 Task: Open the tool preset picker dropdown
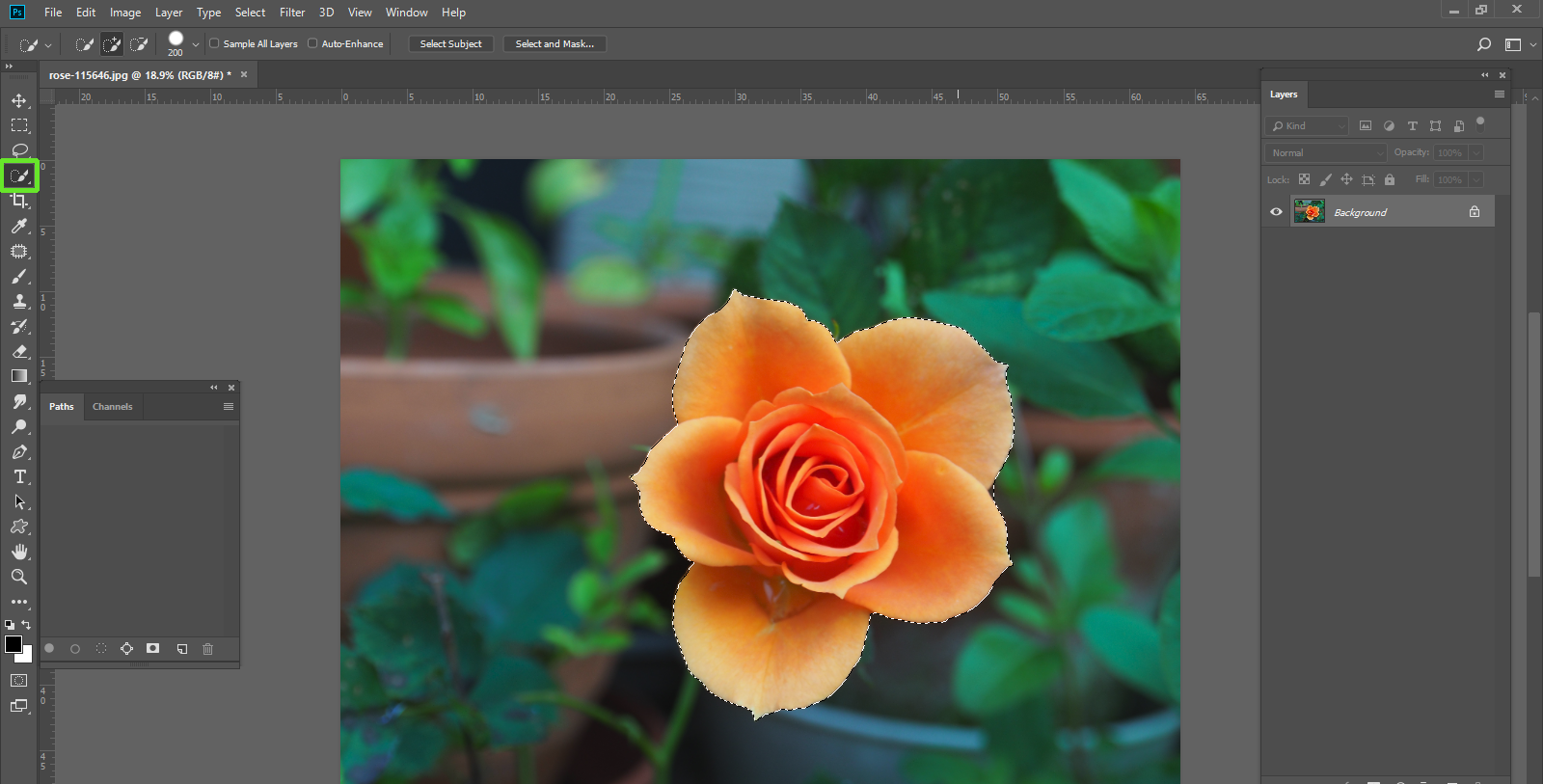[48, 45]
